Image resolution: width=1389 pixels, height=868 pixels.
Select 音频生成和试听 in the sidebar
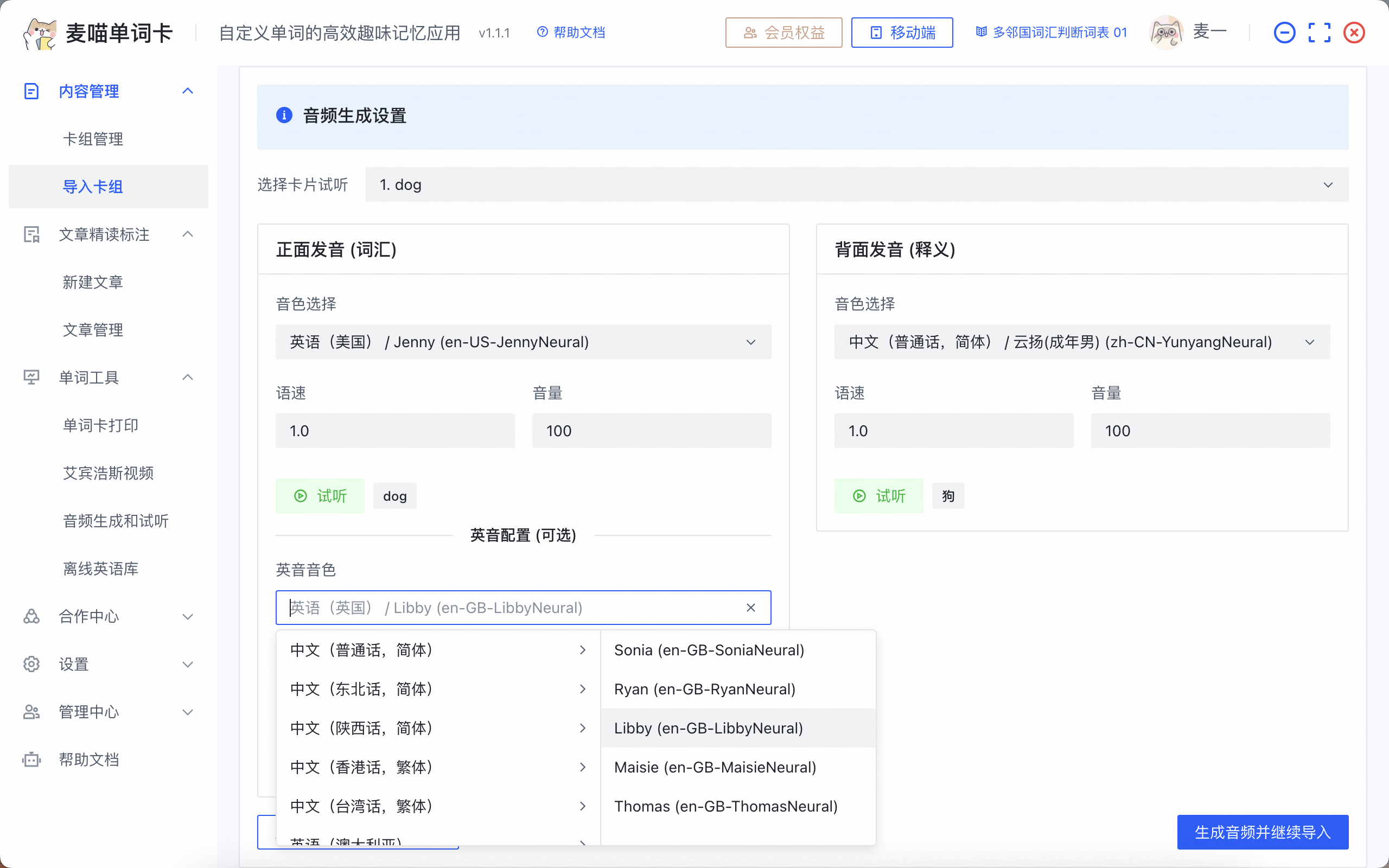(x=116, y=521)
